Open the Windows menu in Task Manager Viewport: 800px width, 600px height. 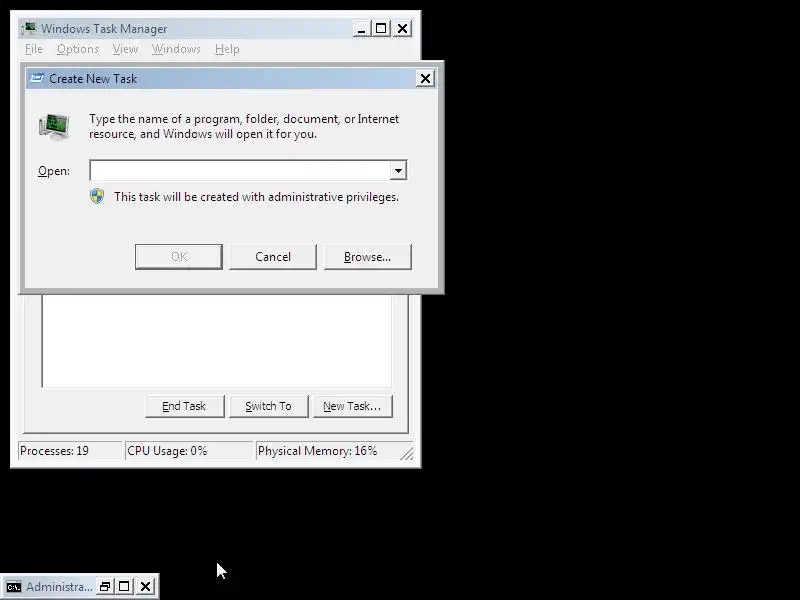click(176, 49)
